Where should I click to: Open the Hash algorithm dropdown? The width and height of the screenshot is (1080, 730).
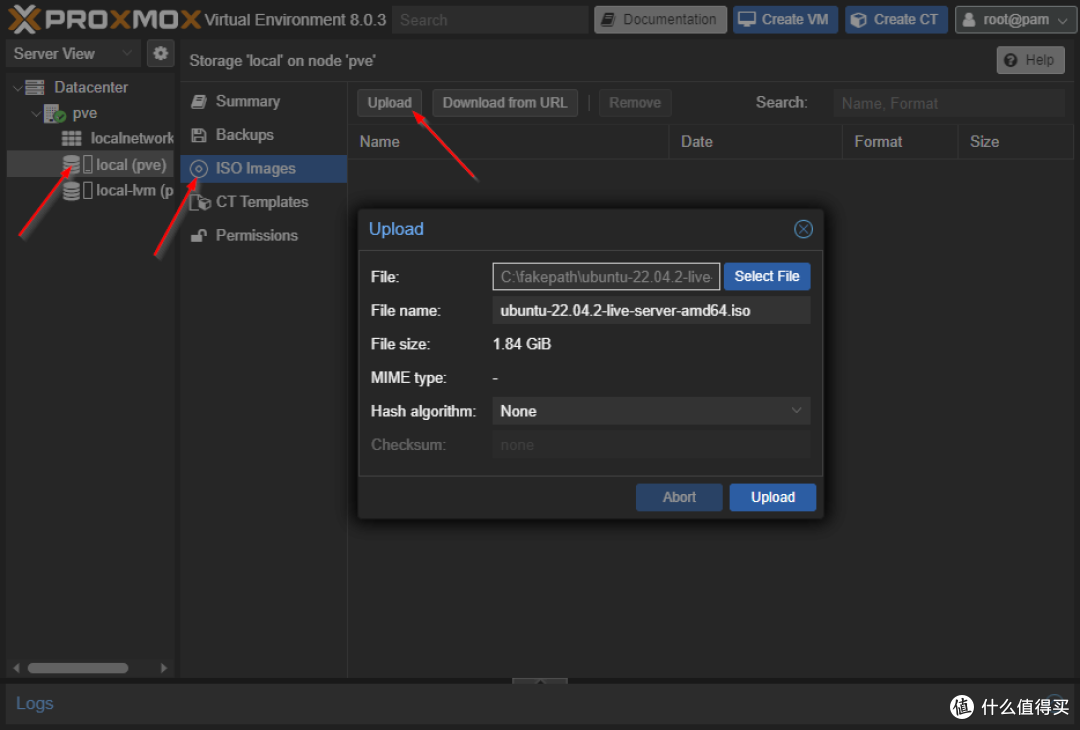click(x=796, y=411)
